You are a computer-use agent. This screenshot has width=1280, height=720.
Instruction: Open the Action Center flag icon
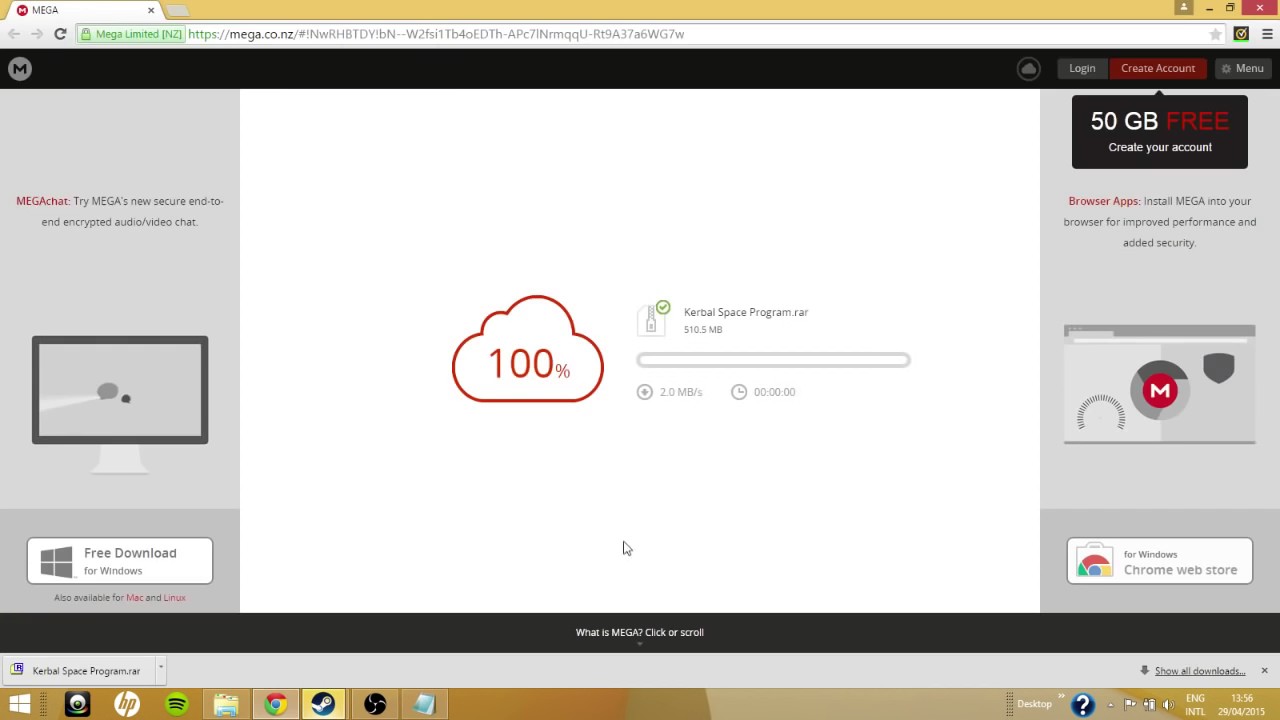(x=1130, y=704)
